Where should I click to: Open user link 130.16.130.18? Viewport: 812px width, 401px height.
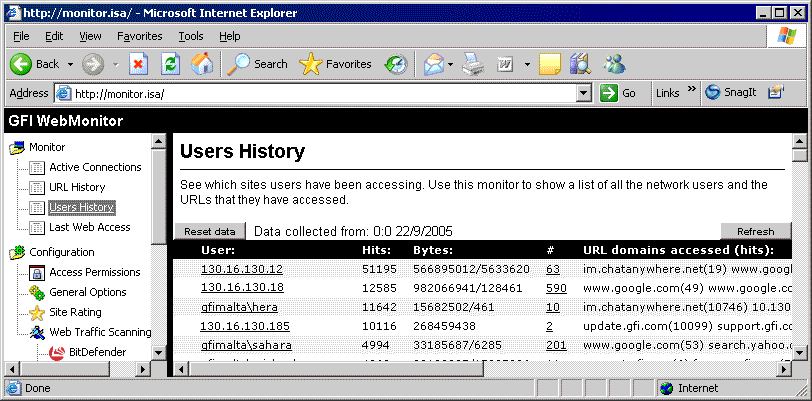(242, 288)
